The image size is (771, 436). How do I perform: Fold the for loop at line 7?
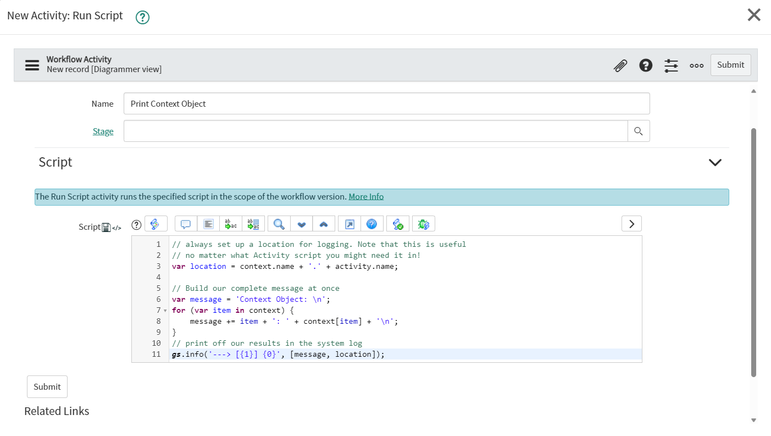tap(165, 311)
